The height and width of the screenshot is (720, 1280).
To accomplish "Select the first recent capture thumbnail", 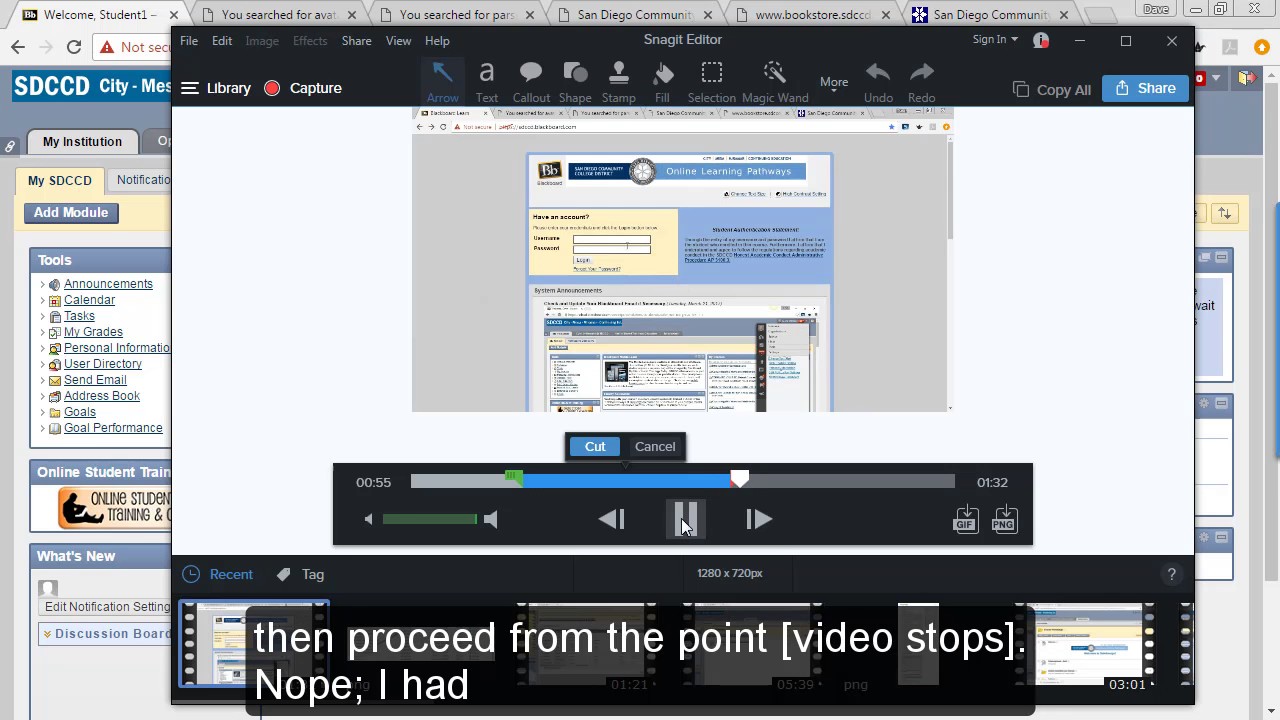I will point(255,644).
